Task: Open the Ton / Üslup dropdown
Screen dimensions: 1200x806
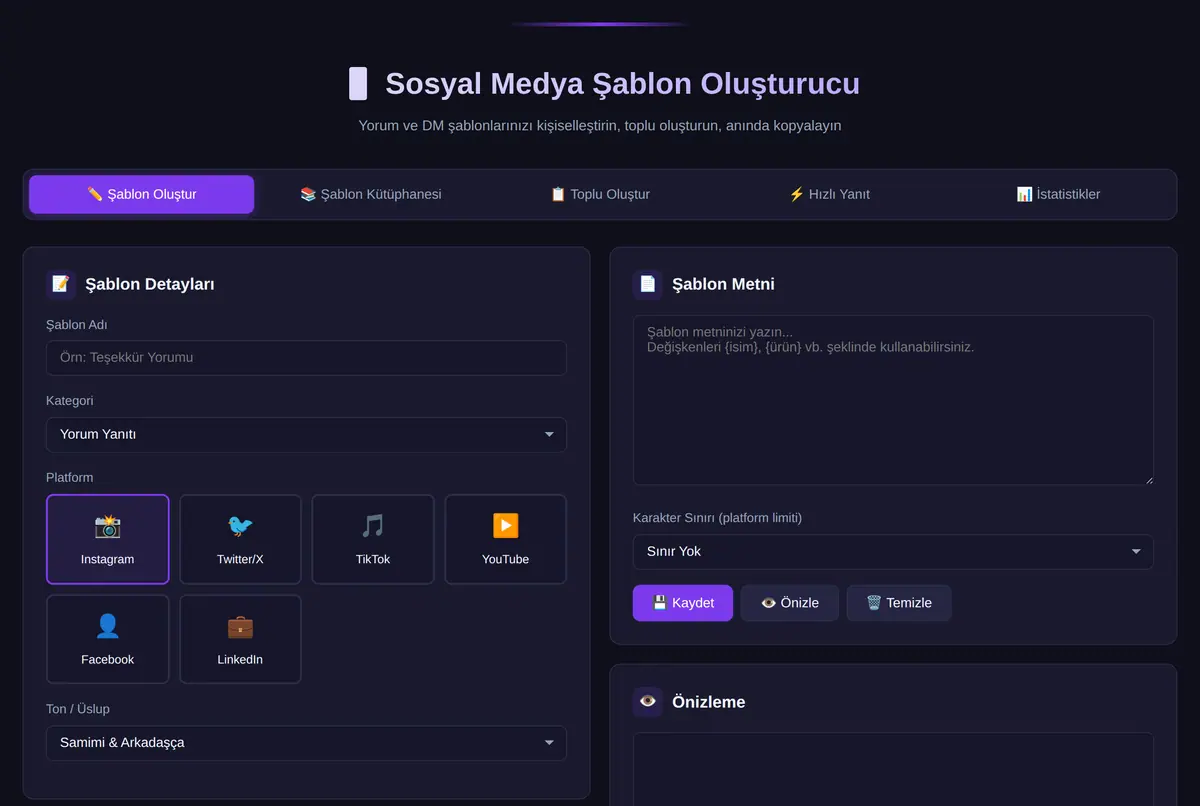Action: (x=306, y=743)
